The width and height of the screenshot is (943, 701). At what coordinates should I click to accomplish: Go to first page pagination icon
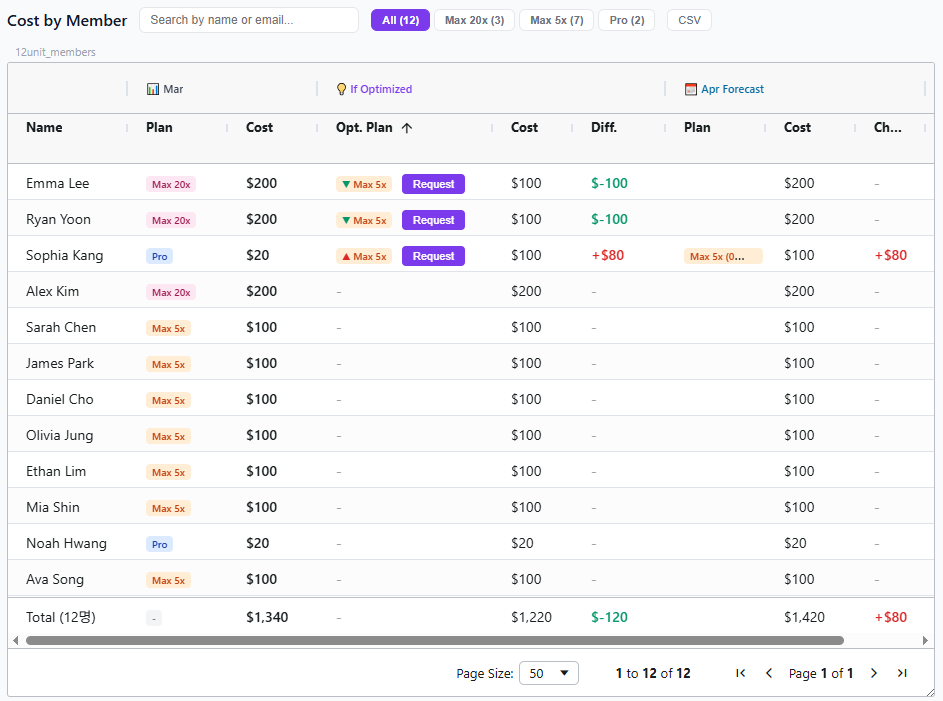(x=740, y=673)
